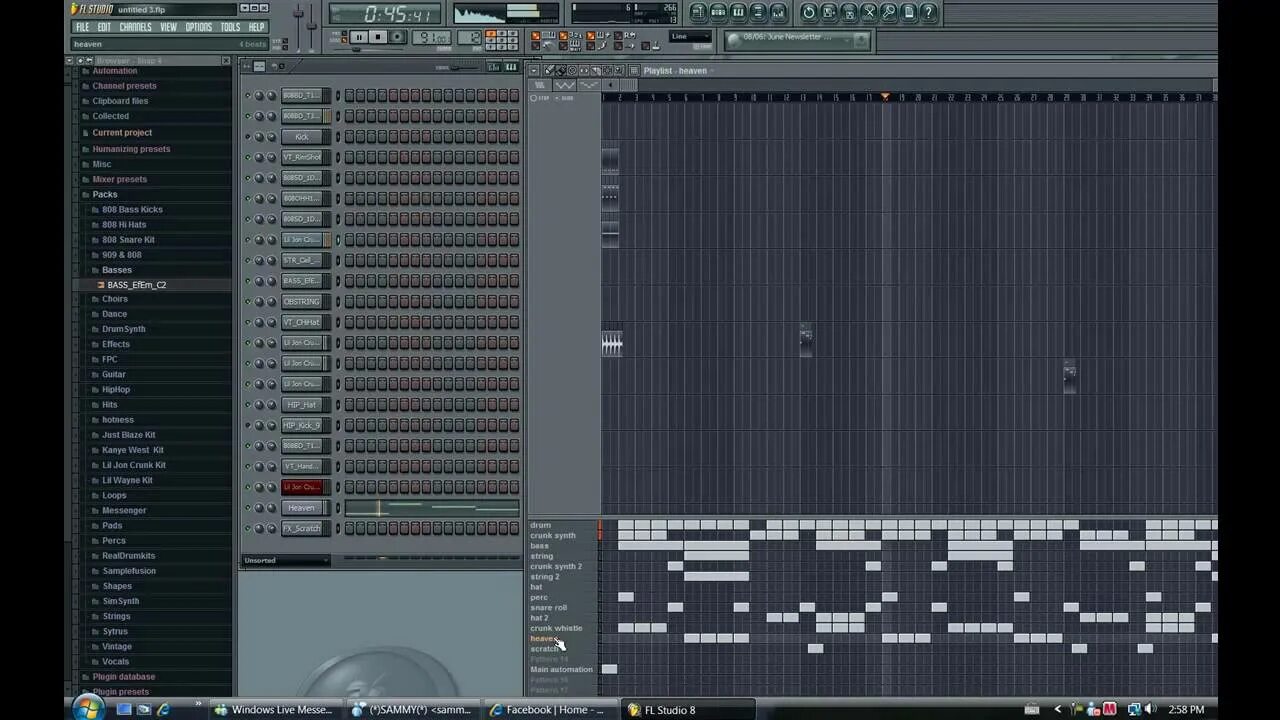Open the CHANNELS menu
The image size is (1280, 720).
136,27
